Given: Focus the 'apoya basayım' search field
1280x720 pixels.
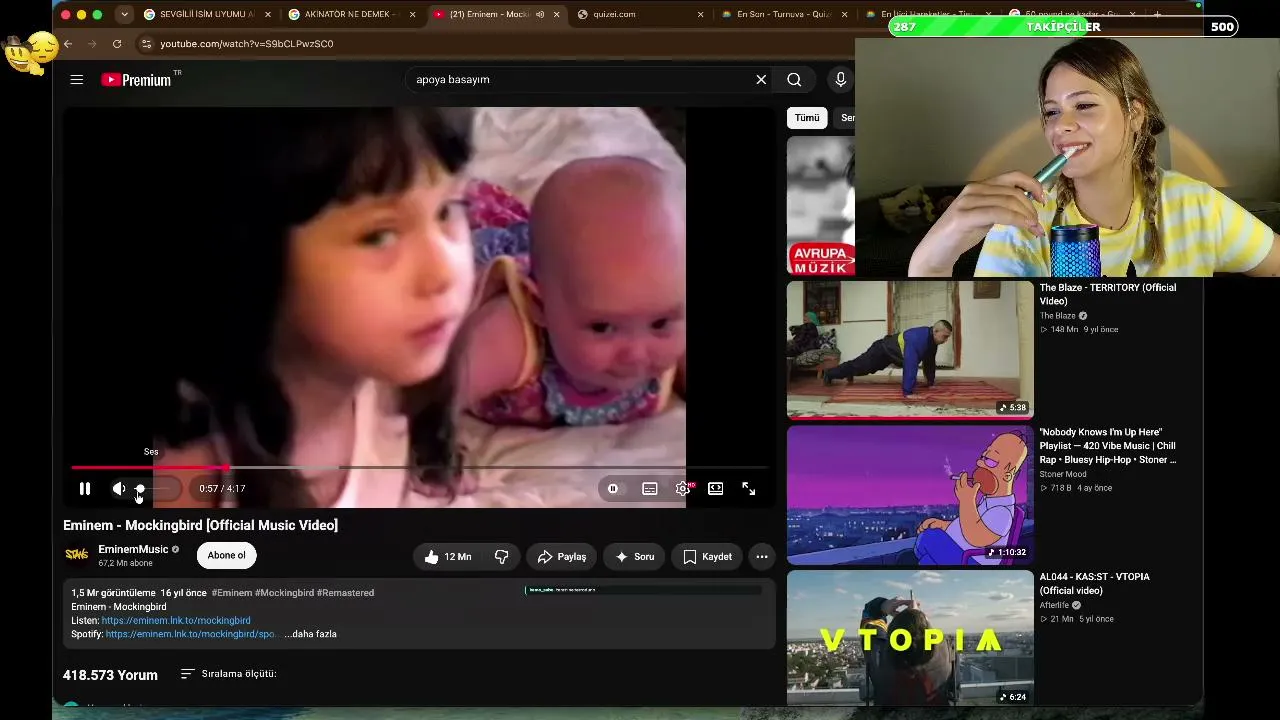Looking at the screenshot, I should [x=578, y=80].
